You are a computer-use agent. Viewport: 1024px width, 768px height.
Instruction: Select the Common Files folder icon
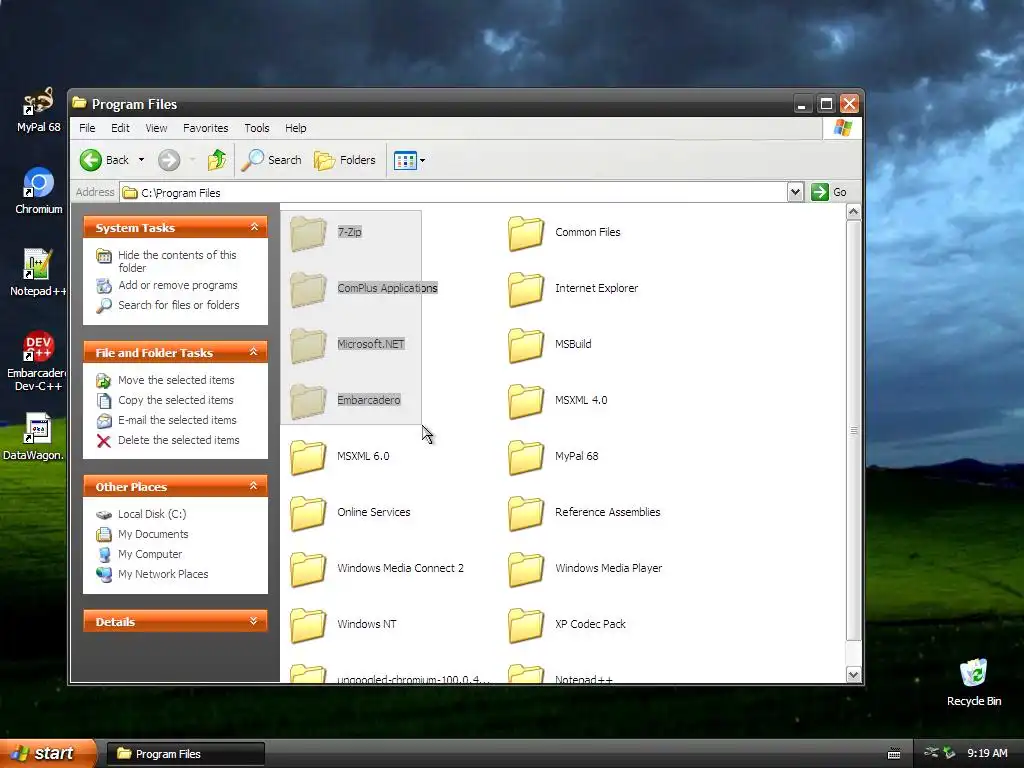pos(526,233)
